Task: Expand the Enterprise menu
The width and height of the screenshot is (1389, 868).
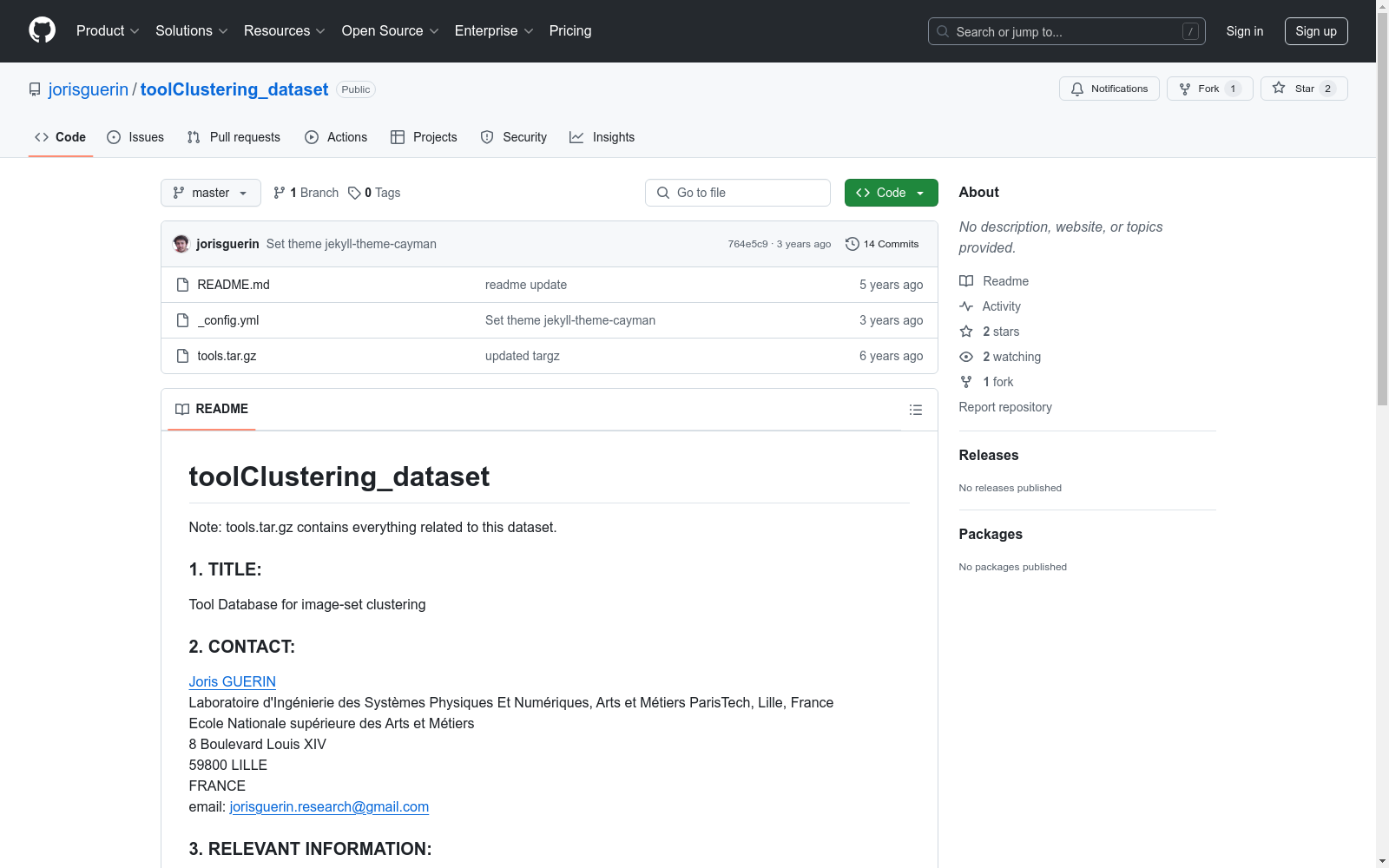Action: coord(494,31)
